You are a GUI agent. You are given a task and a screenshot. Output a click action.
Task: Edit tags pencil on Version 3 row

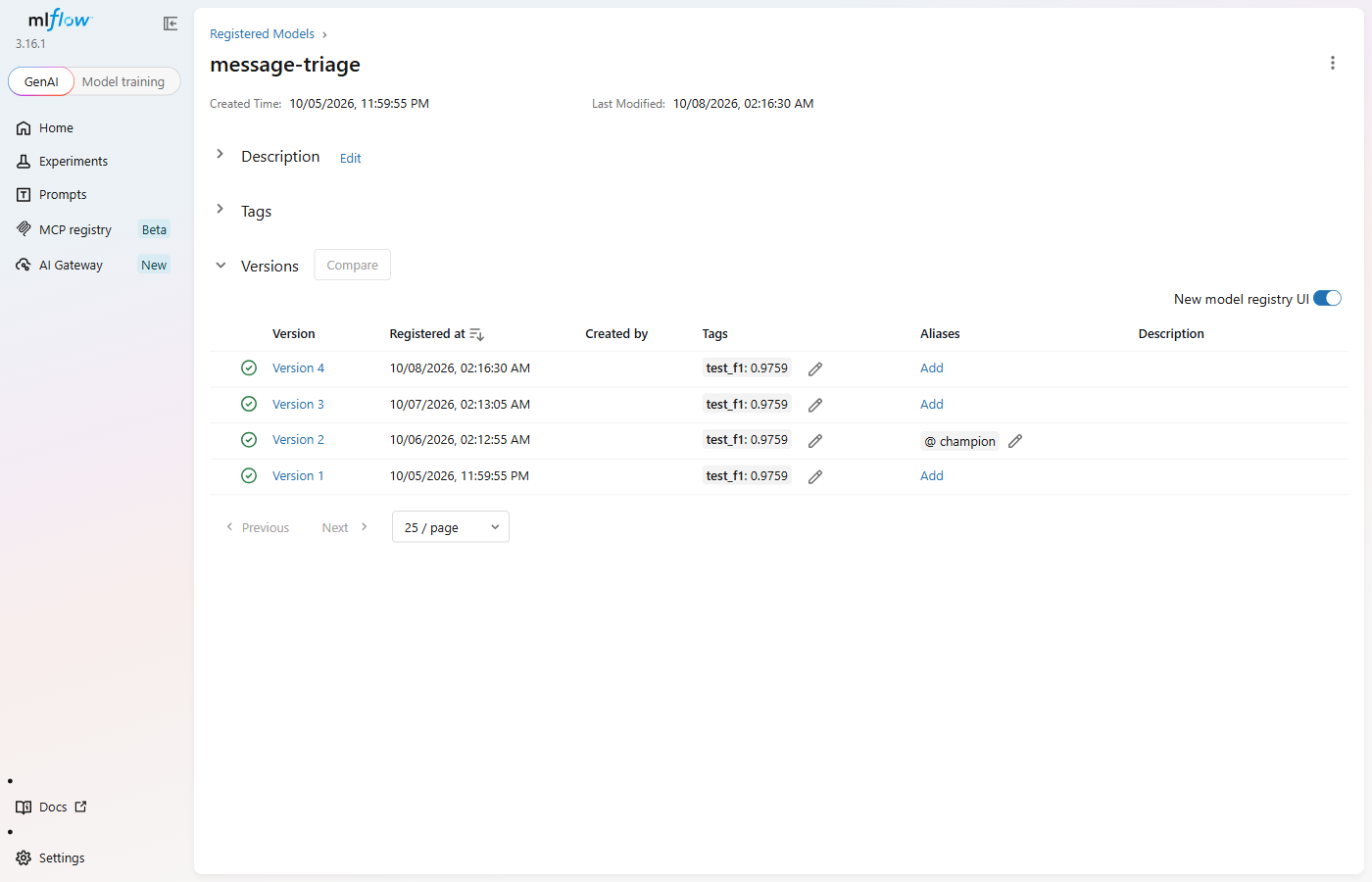point(815,405)
